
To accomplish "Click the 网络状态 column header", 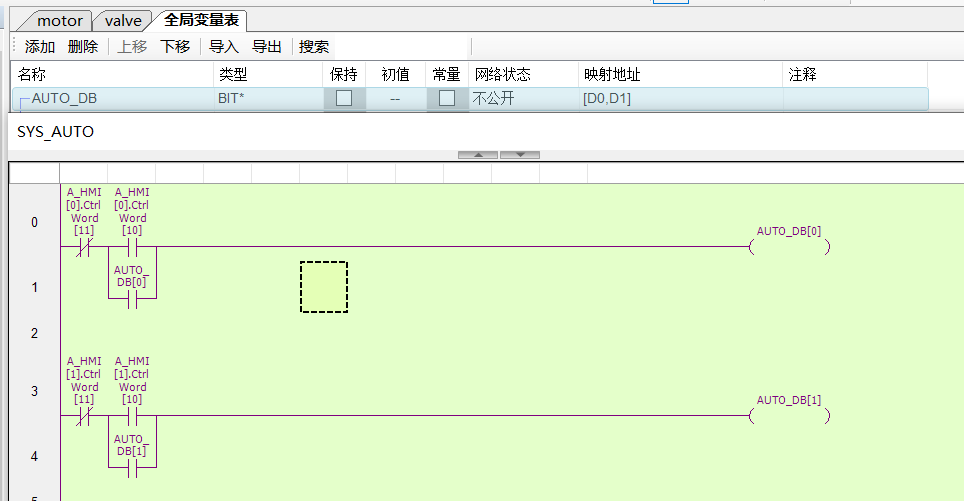I will [523, 74].
